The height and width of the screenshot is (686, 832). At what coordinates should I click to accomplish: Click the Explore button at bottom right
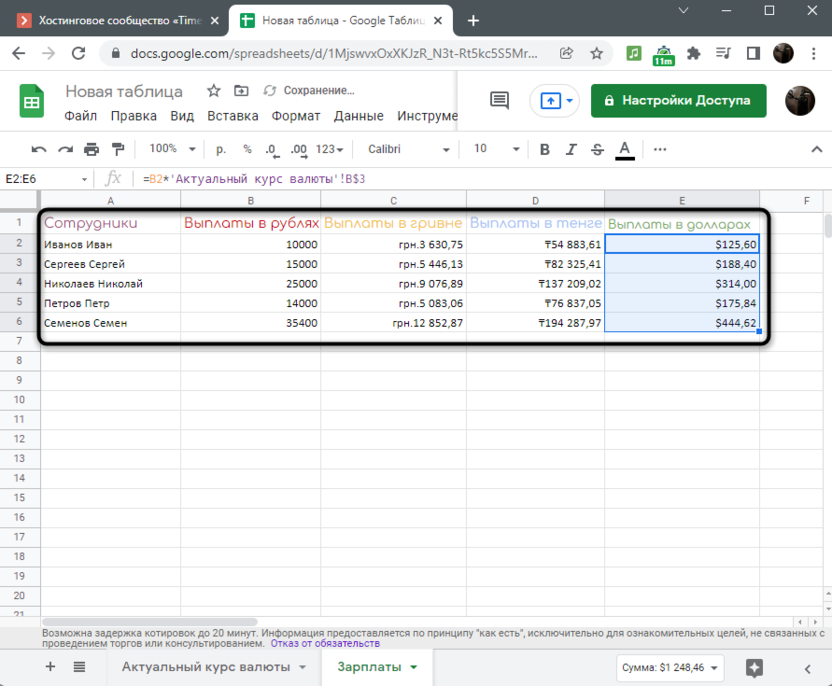coord(755,668)
